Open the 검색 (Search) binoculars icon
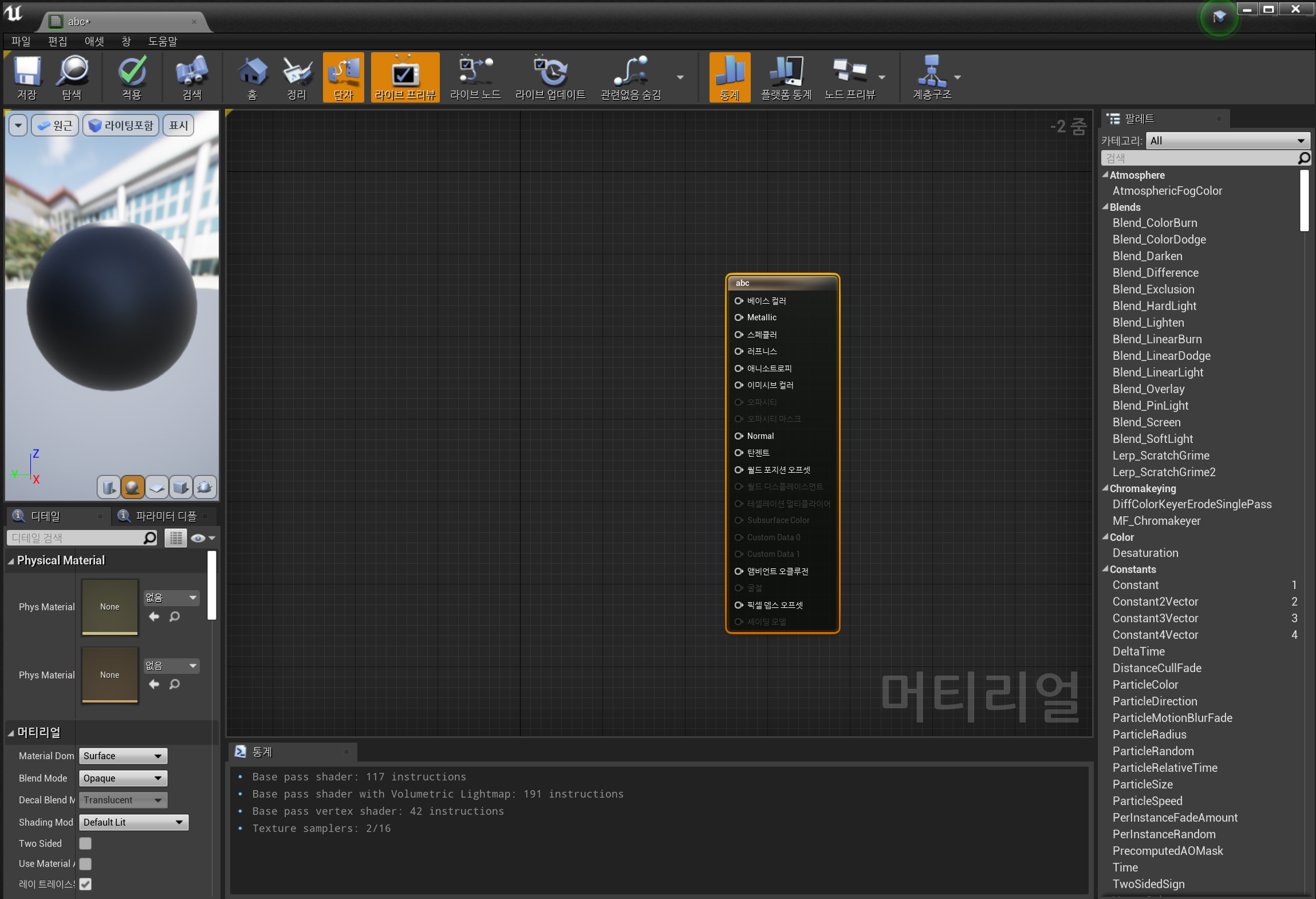Screen dimensions: 1316x899 192,77
